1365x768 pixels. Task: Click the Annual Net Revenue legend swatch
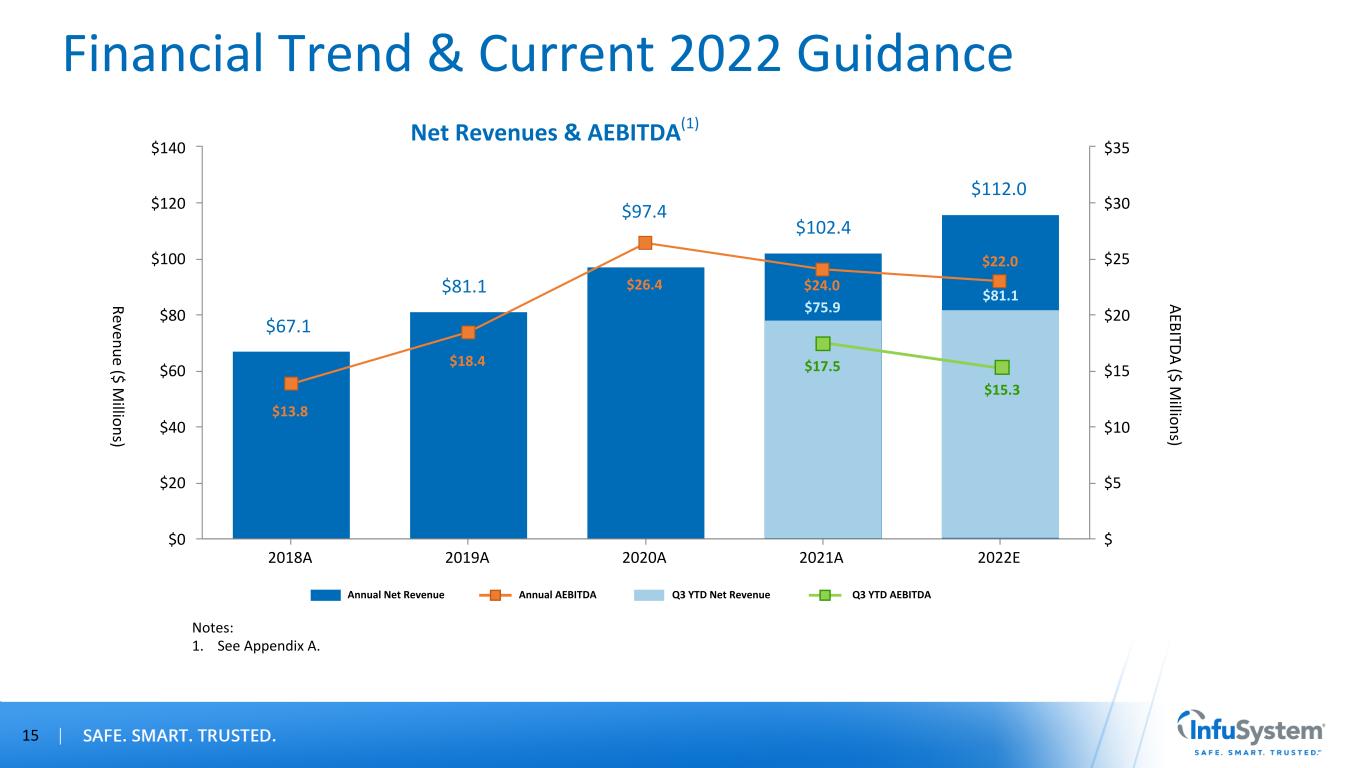coord(325,595)
